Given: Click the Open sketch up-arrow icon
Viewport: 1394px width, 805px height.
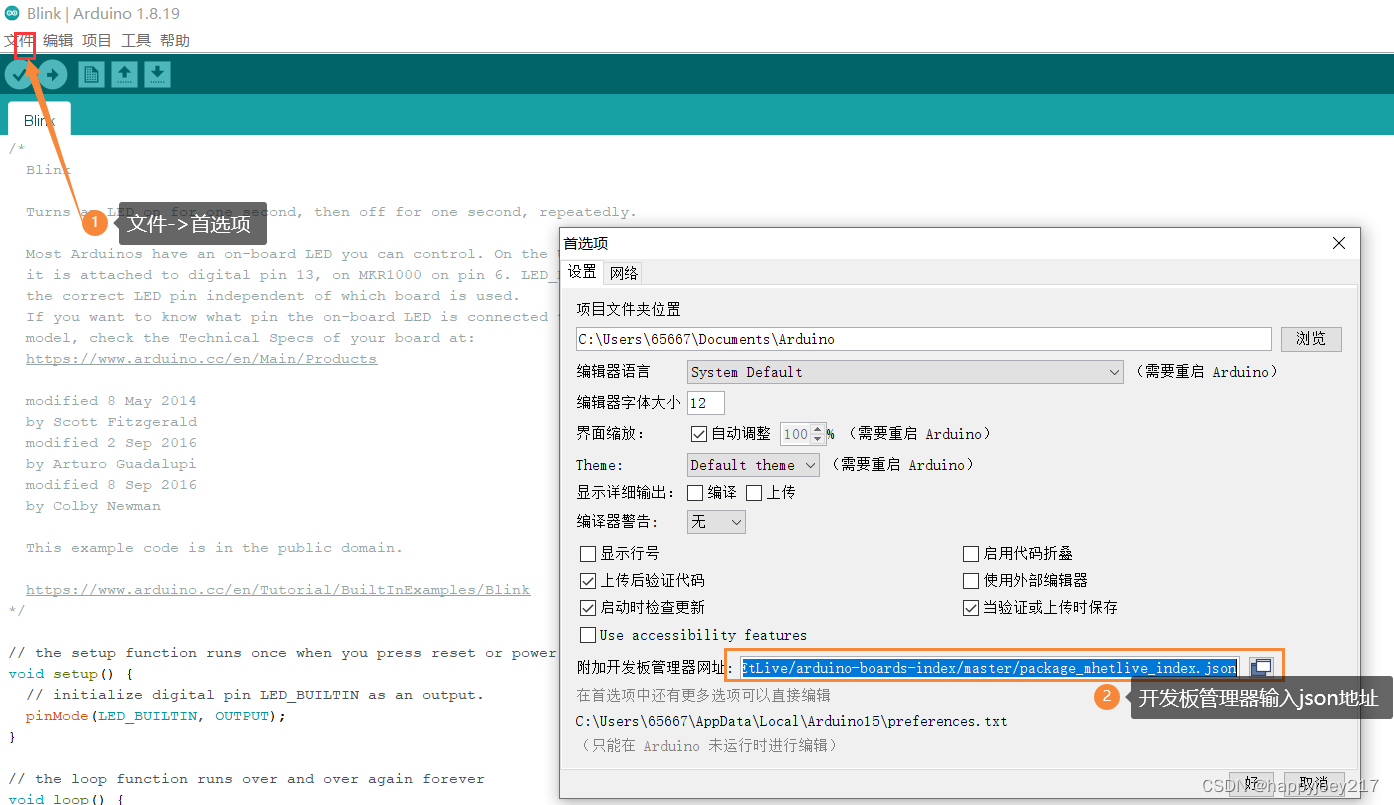Looking at the screenshot, I should pos(124,74).
